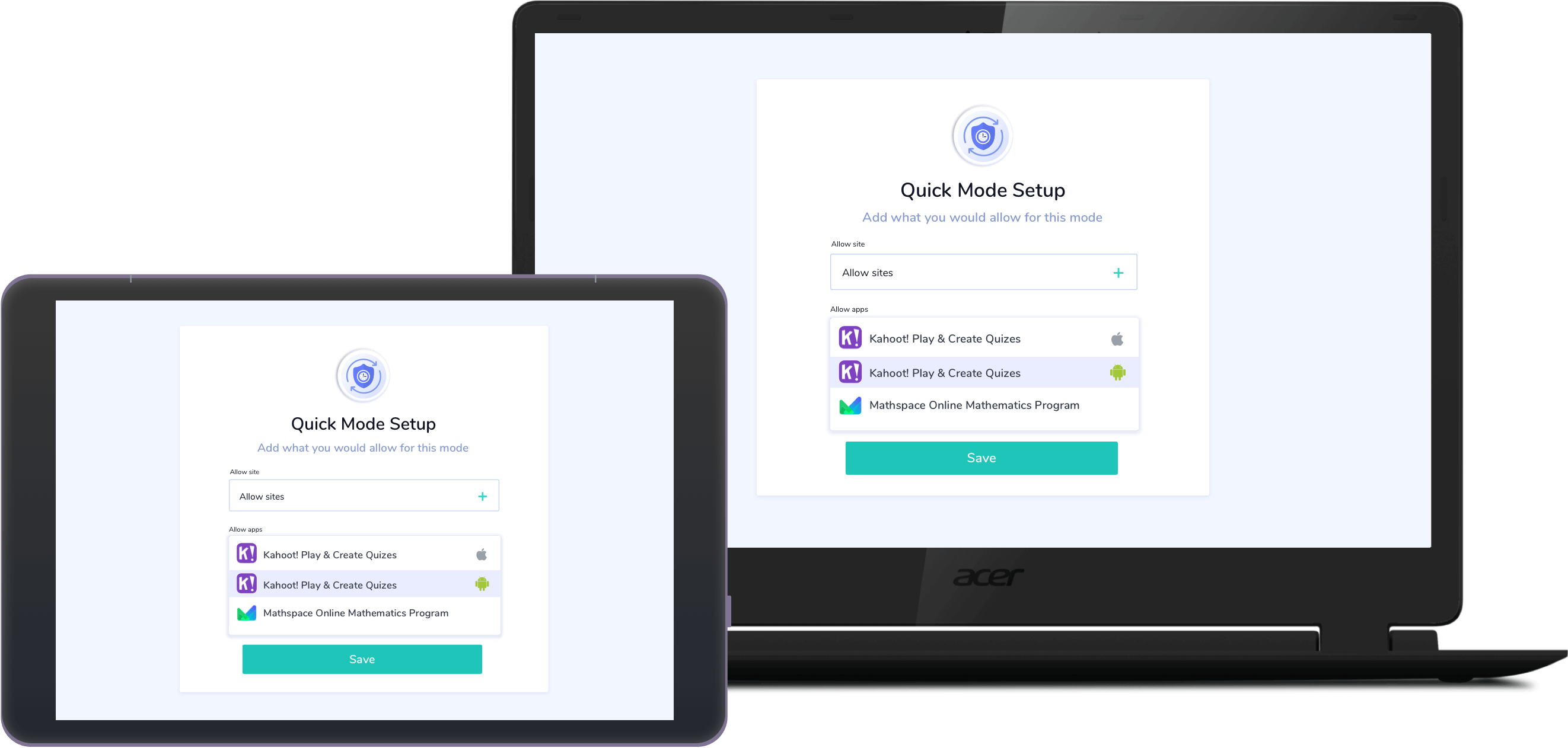Expand the Allow site section on tablet
Screen dimensions: 1568x748
484,496
